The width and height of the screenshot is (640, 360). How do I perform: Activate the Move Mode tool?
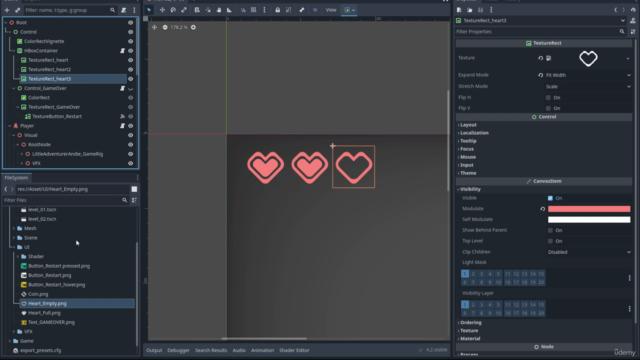162,10
